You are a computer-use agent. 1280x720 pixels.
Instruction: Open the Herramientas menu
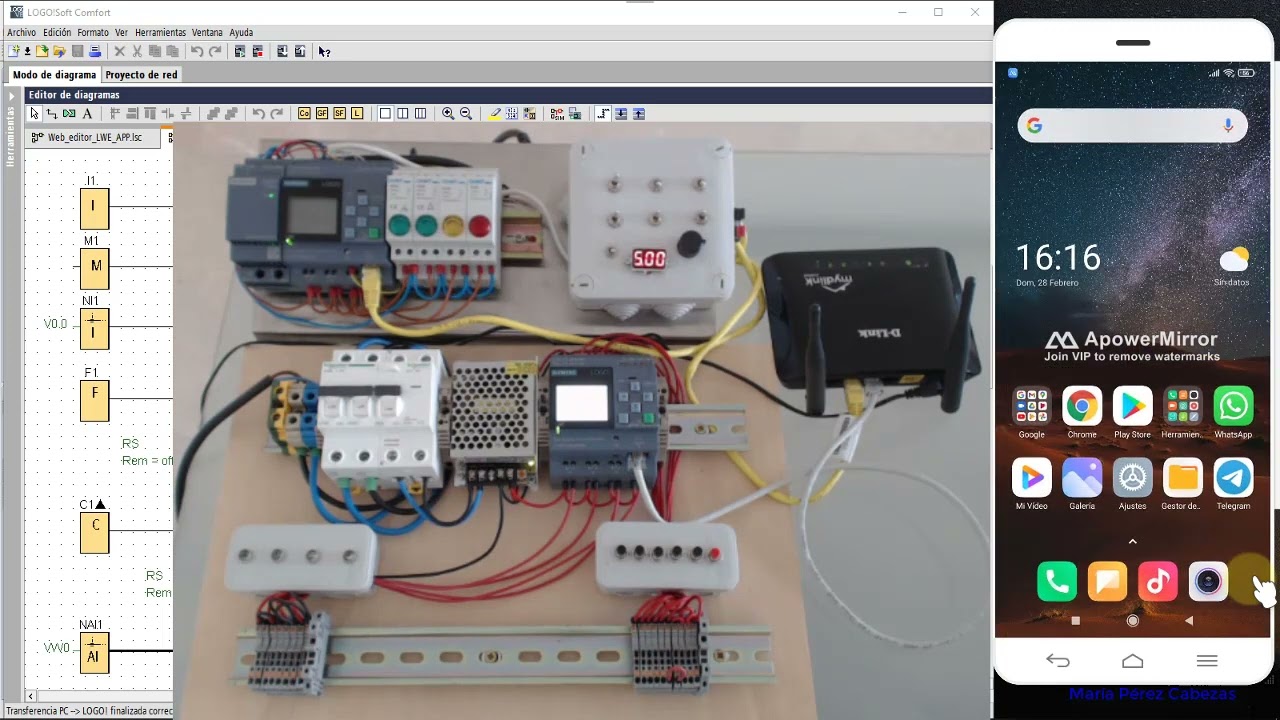coord(160,32)
